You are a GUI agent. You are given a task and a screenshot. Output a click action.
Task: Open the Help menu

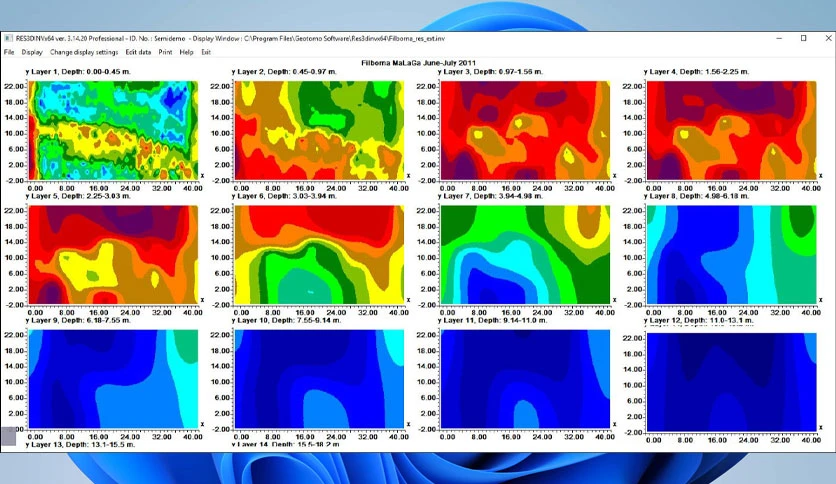click(187, 52)
